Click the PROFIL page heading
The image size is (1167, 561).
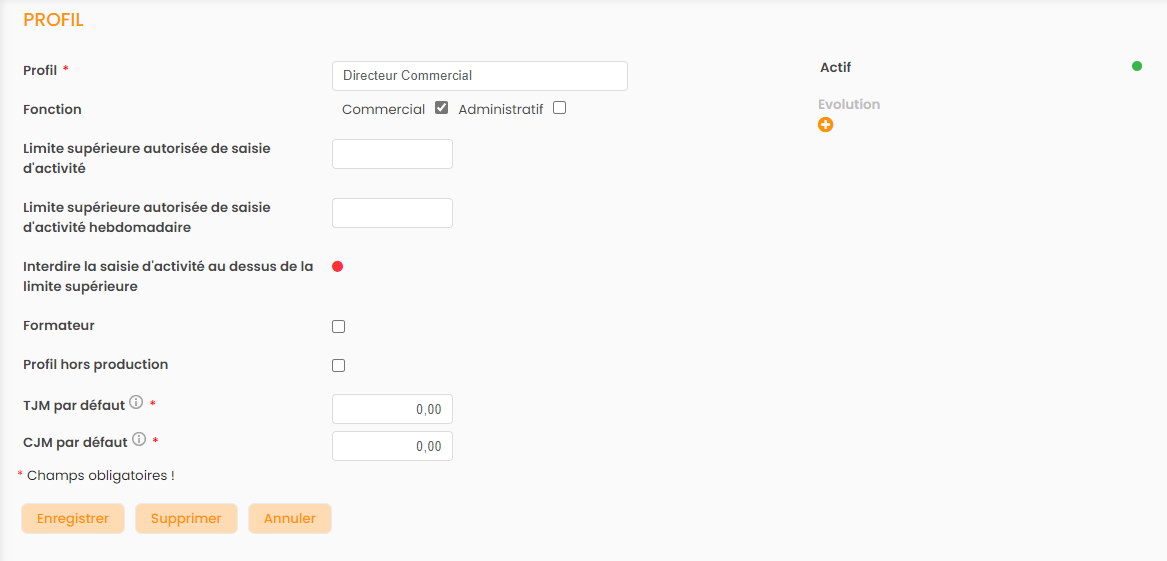click(x=54, y=20)
